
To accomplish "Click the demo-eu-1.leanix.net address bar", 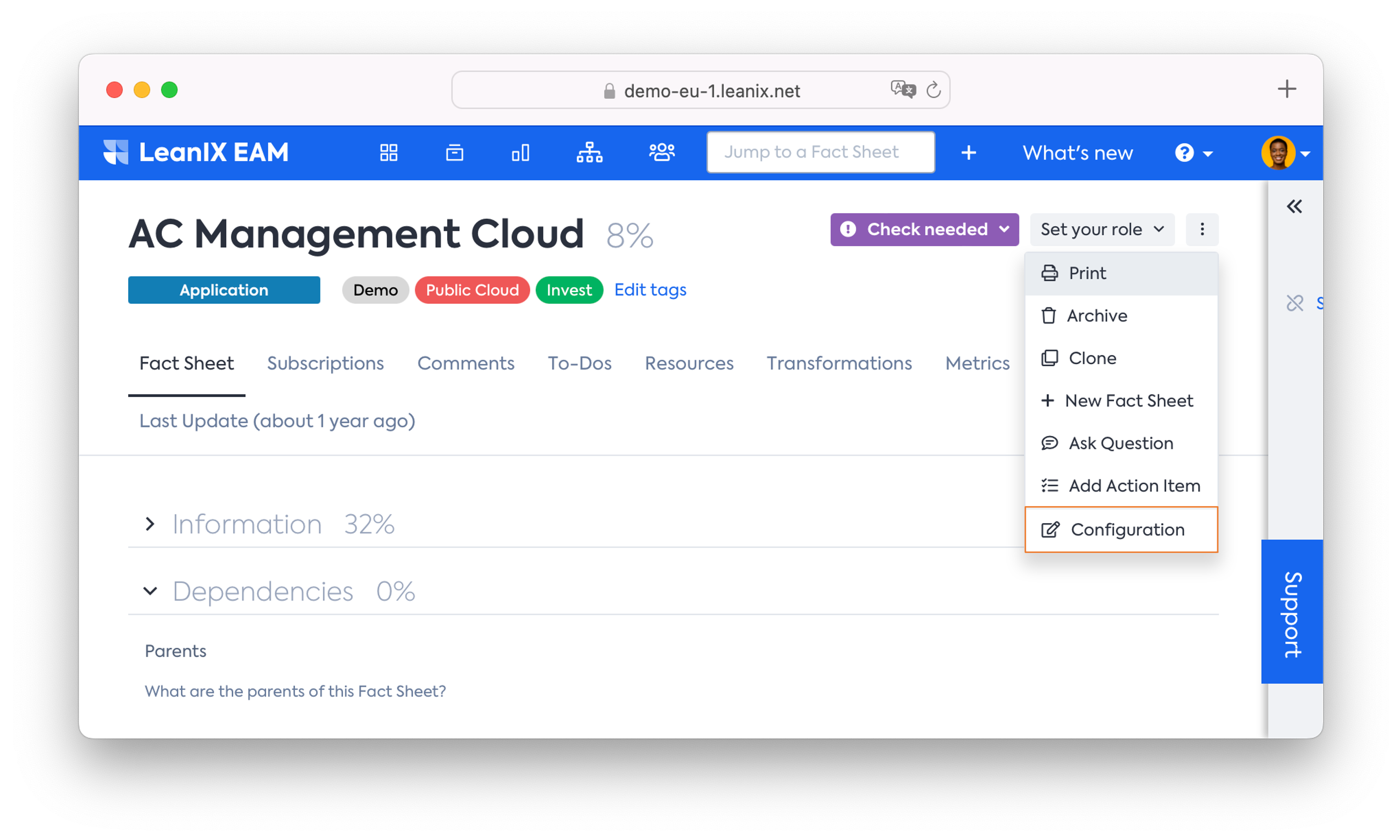I will click(x=700, y=90).
